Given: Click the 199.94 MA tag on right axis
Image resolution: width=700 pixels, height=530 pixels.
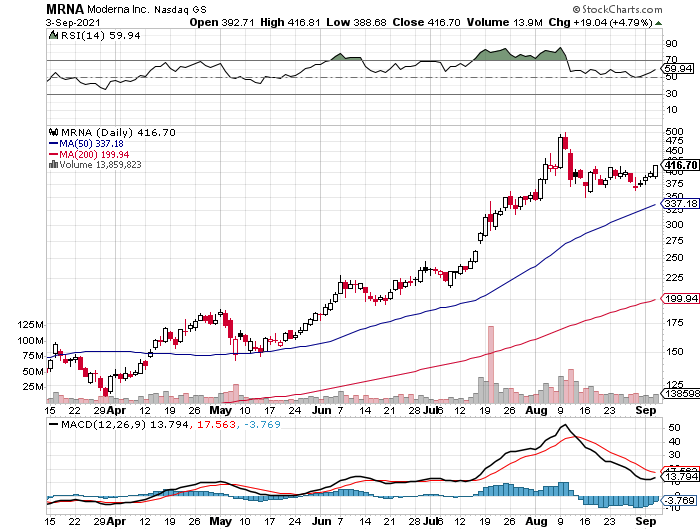Looking at the screenshot, I should click(680, 298).
